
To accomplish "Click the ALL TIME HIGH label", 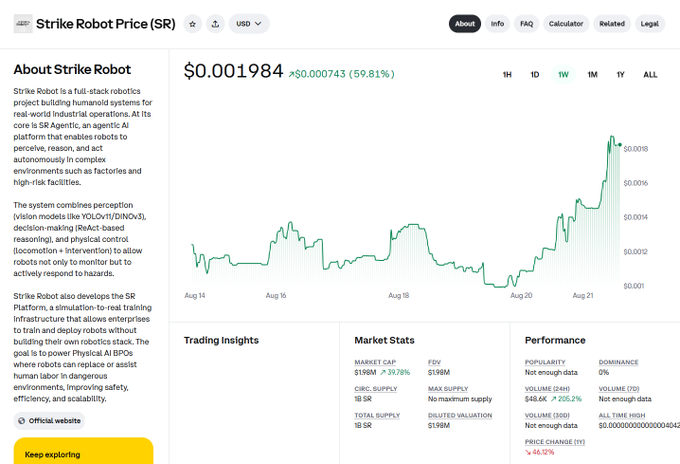I will (x=622, y=415).
